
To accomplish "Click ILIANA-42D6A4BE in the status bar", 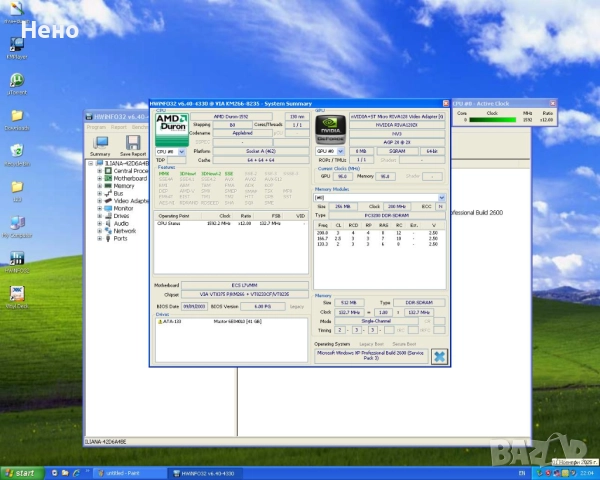I will pyautogui.click(x=106, y=442).
